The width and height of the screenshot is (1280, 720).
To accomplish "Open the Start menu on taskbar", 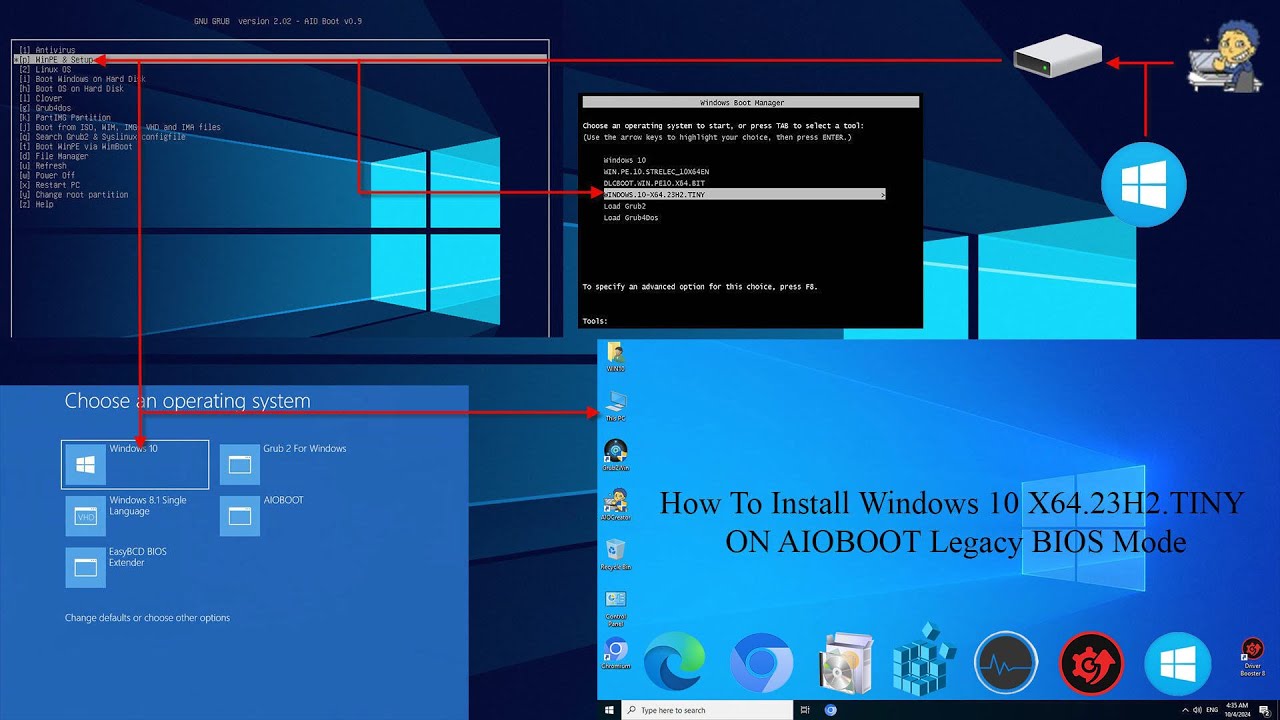I will (x=609, y=710).
